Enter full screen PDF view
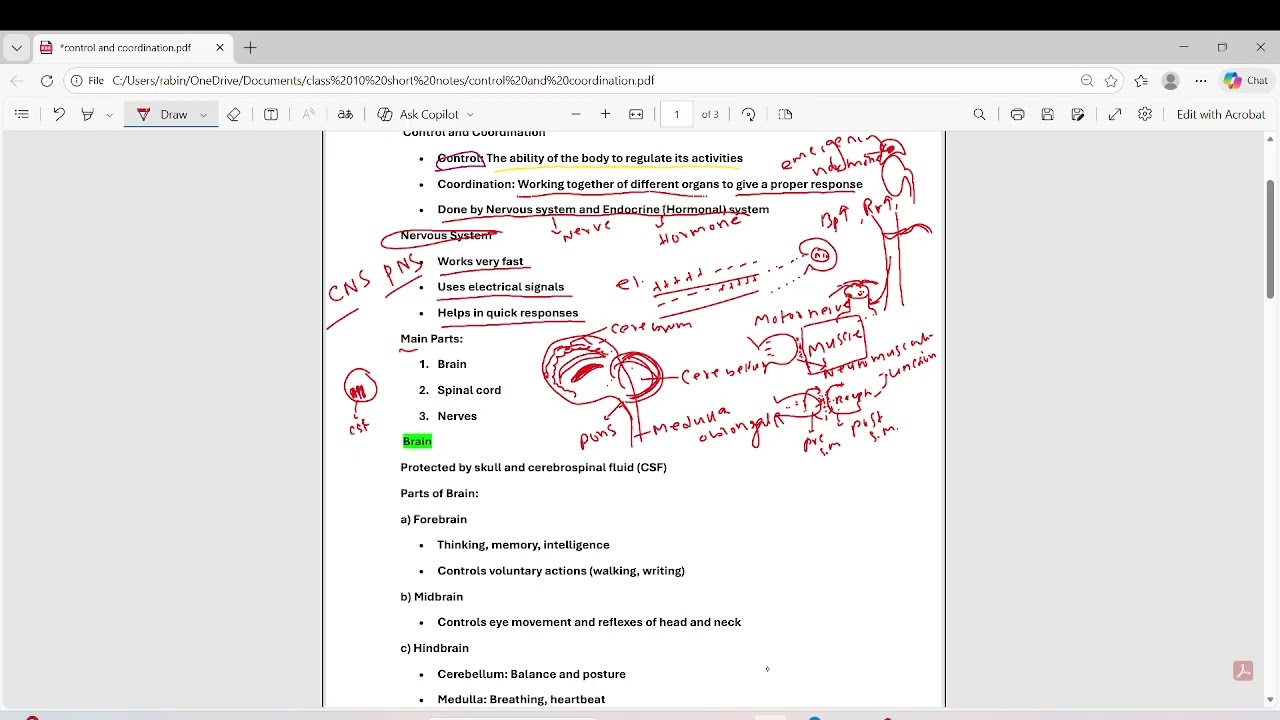The width and height of the screenshot is (1280, 720). click(x=1115, y=115)
